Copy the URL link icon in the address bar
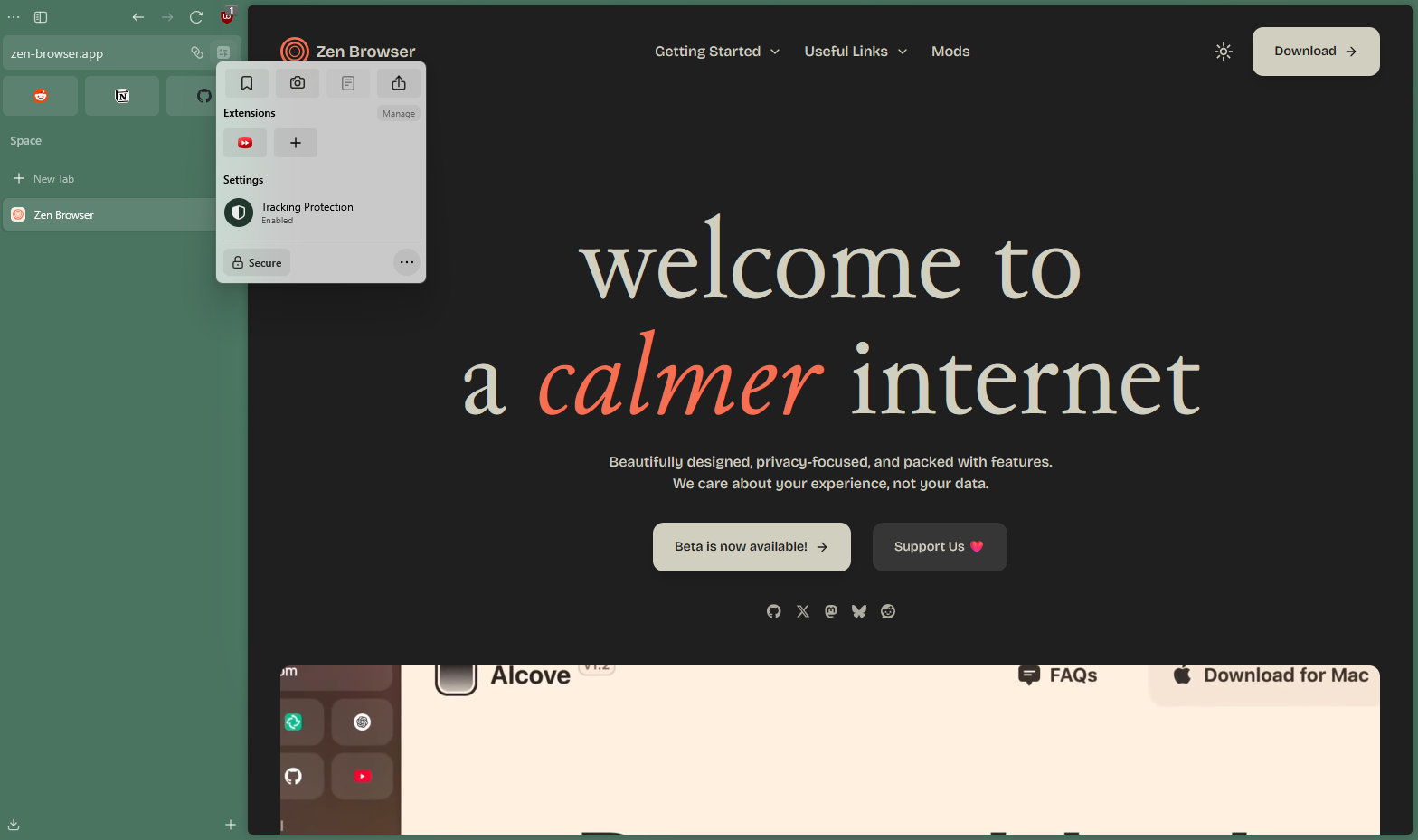 197,52
